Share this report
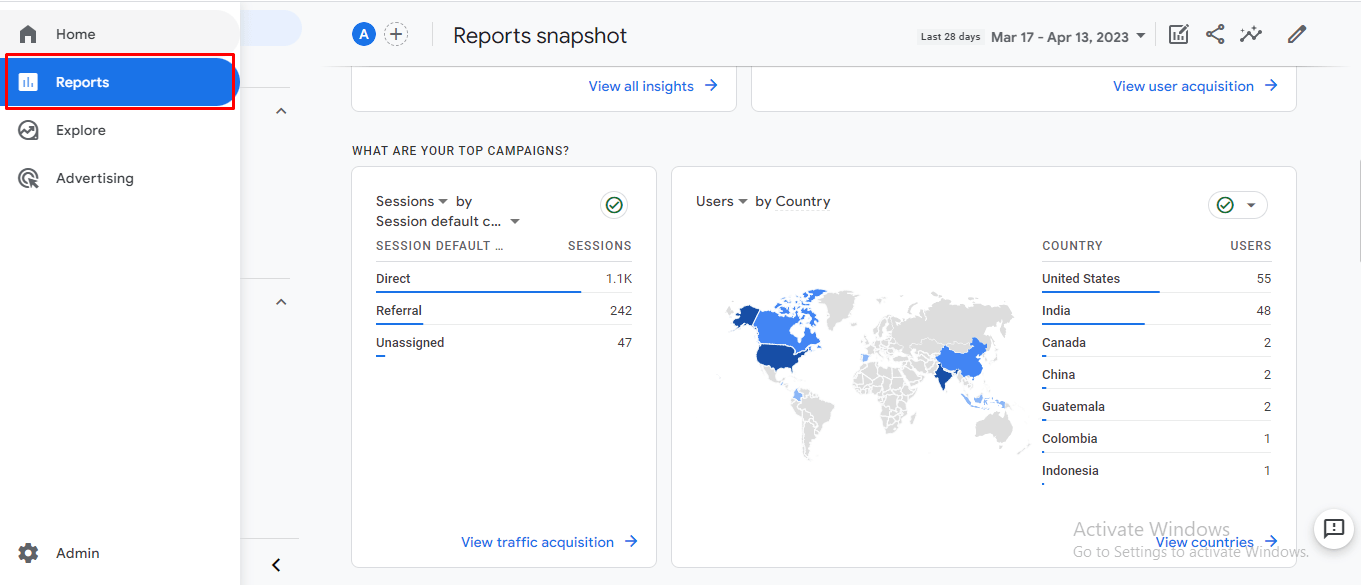 click(x=1215, y=35)
